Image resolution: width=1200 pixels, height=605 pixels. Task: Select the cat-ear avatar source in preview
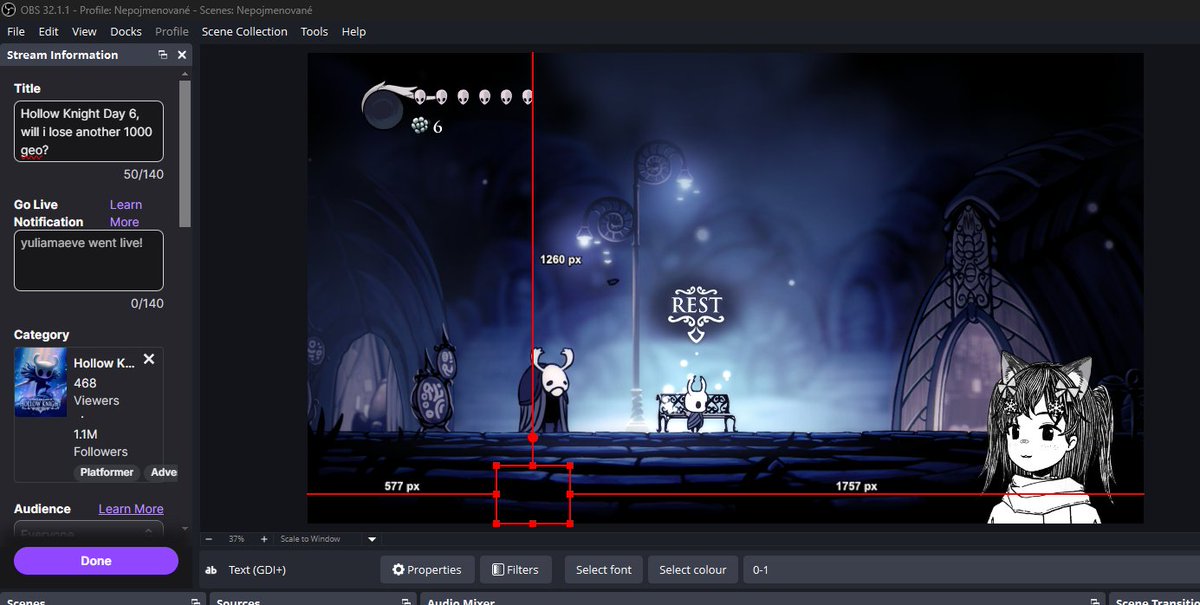pyautogui.click(x=1049, y=436)
